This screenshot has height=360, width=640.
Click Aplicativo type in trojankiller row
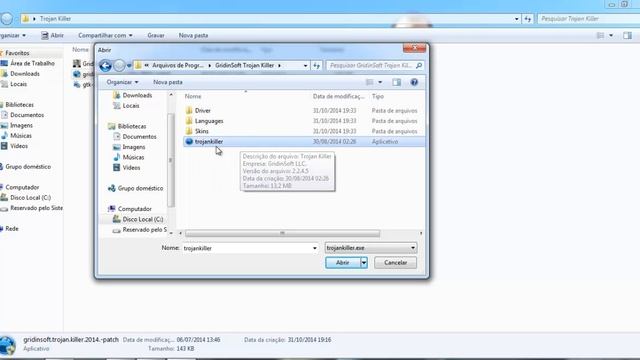click(385, 142)
